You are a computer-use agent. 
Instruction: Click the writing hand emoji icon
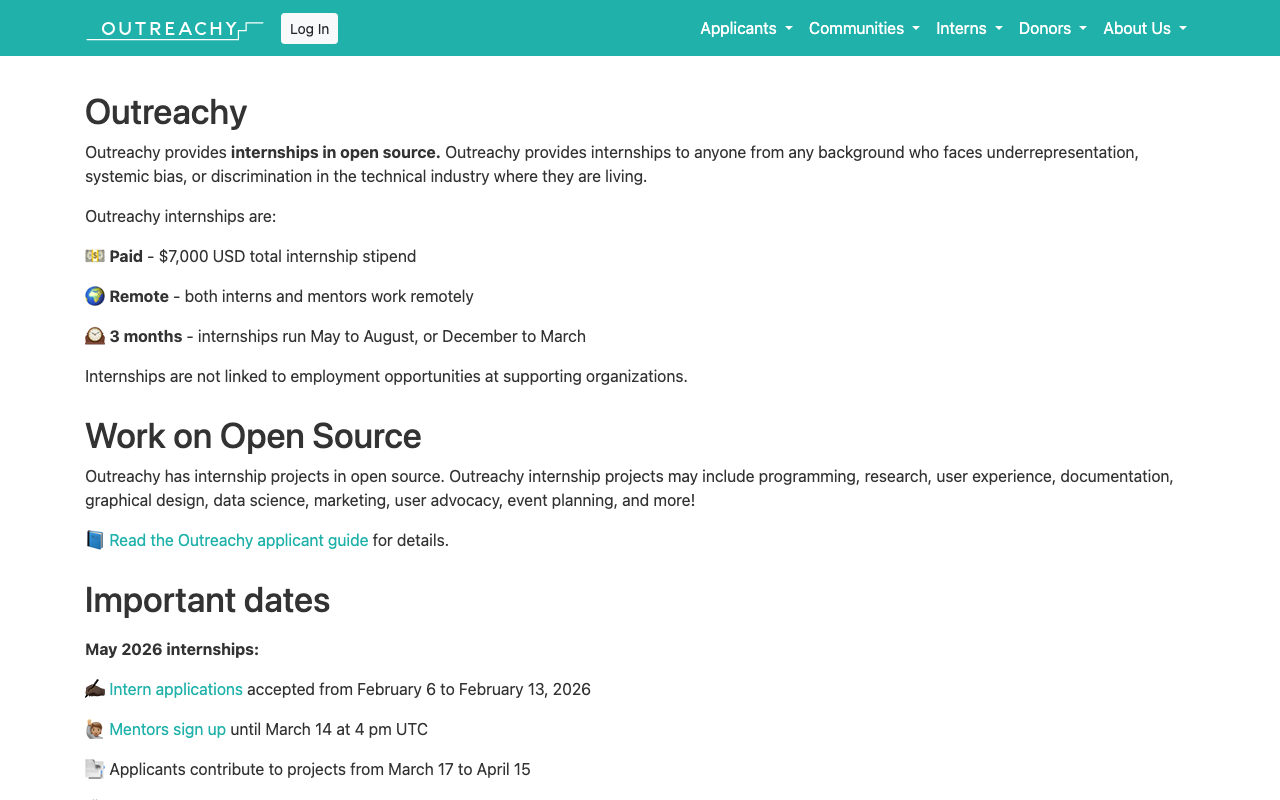[95, 689]
